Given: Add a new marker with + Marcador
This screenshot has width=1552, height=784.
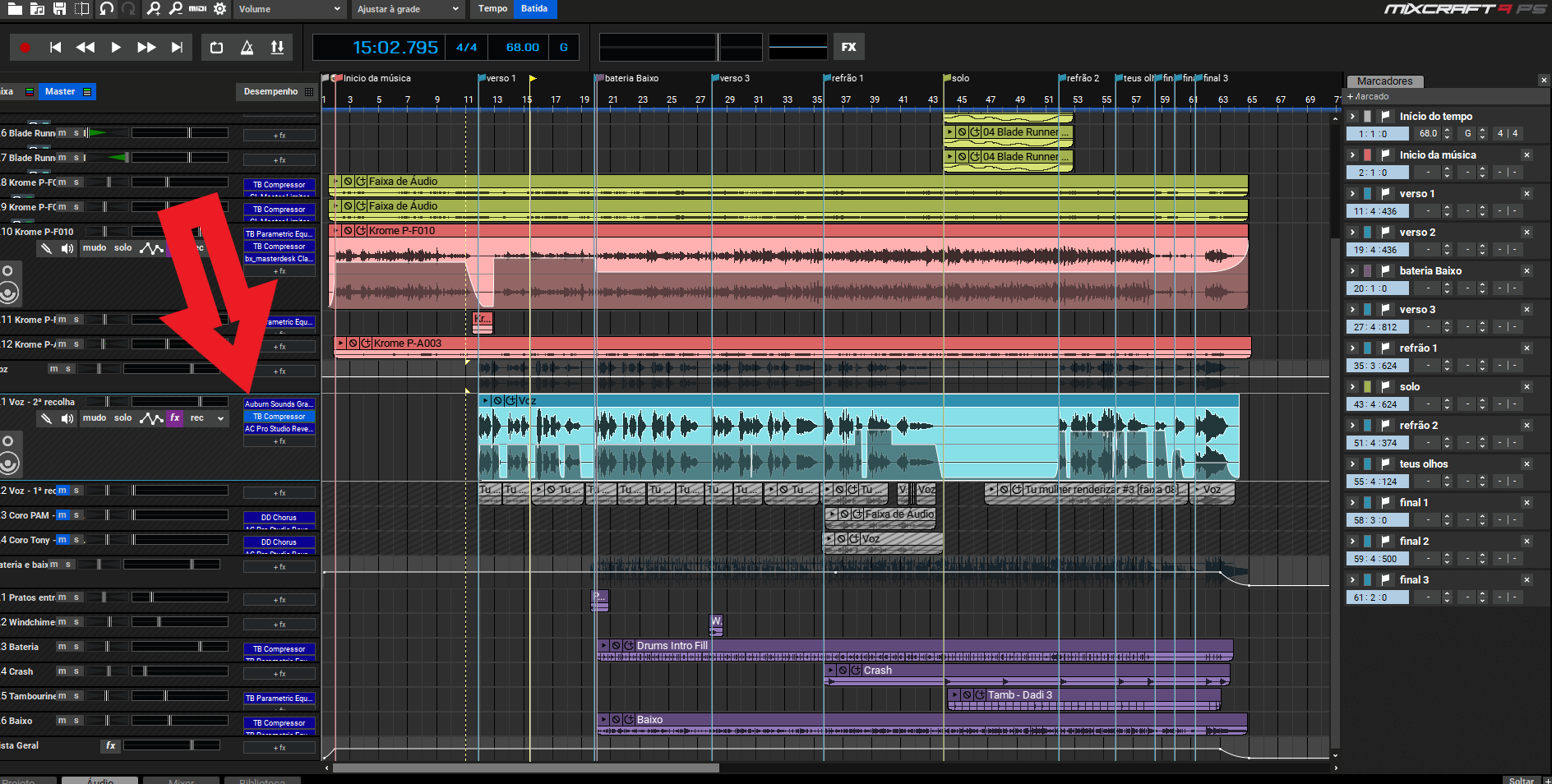Looking at the screenshot, I should click(1368, 97).
